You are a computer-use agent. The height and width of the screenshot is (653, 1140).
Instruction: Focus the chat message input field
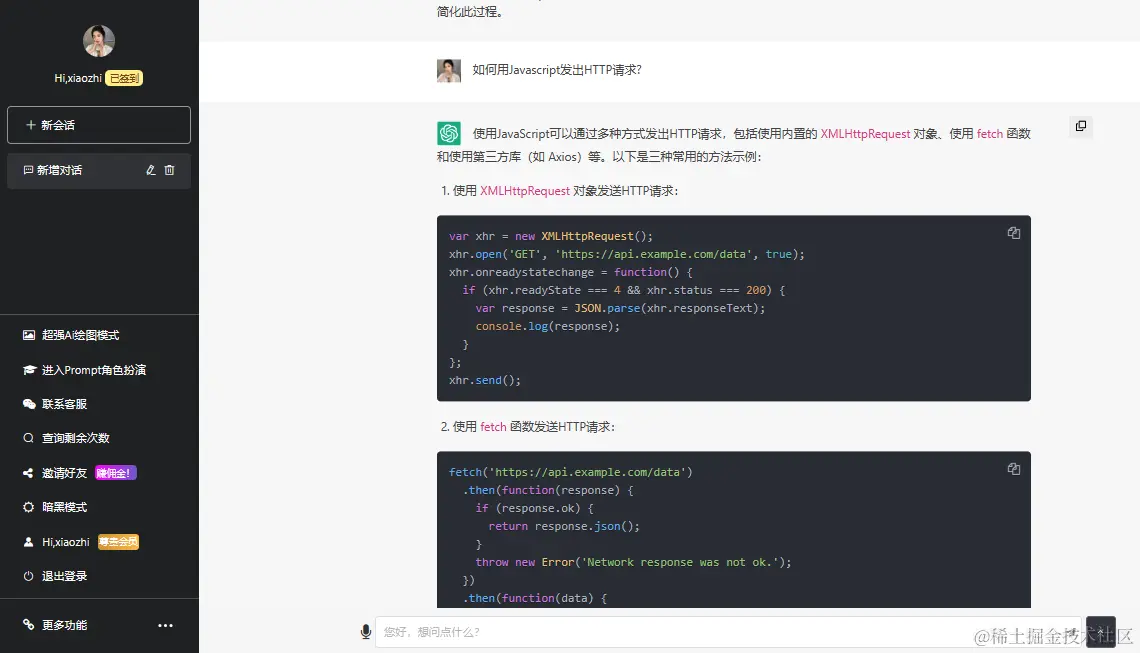coord(700,631)
